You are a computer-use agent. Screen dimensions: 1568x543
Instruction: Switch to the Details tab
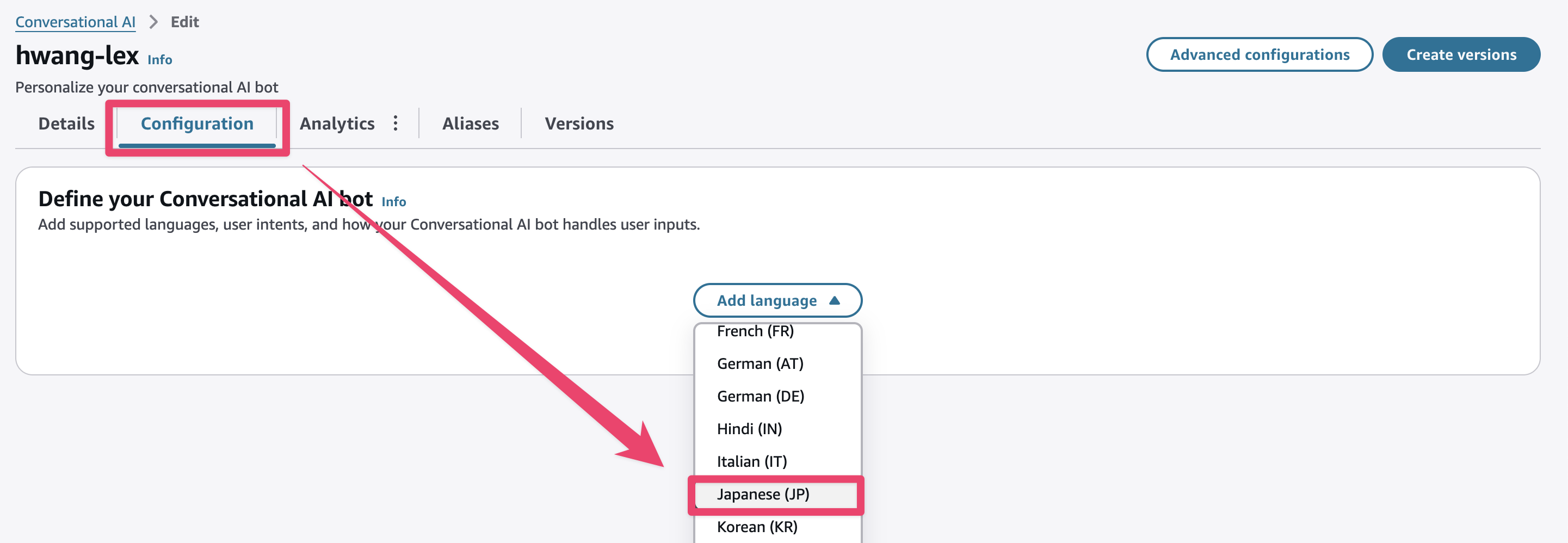click(66, 124)
